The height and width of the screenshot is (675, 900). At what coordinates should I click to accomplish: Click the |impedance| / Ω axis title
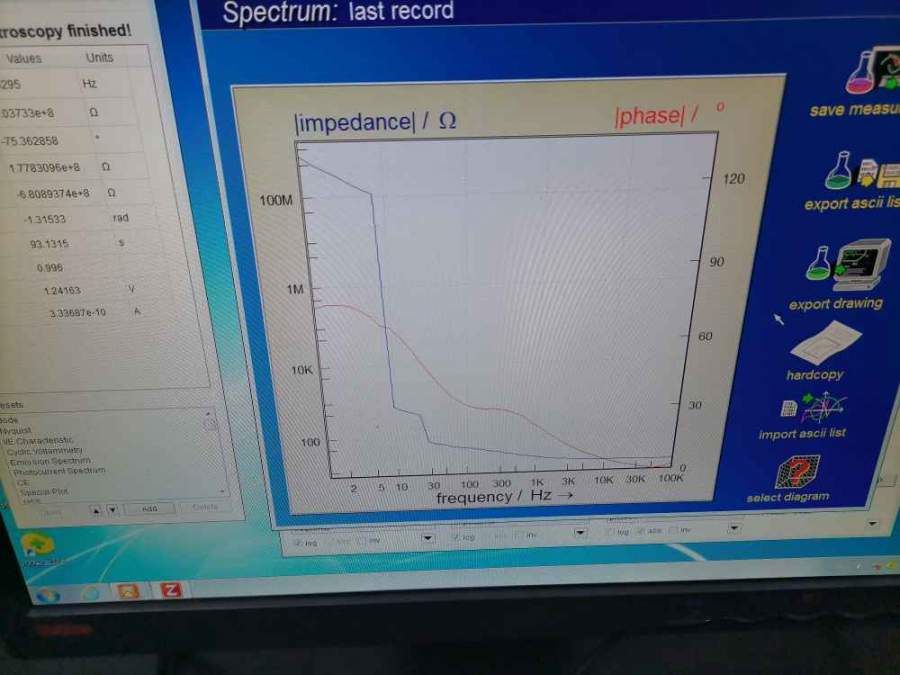click(x=375, y=122)
